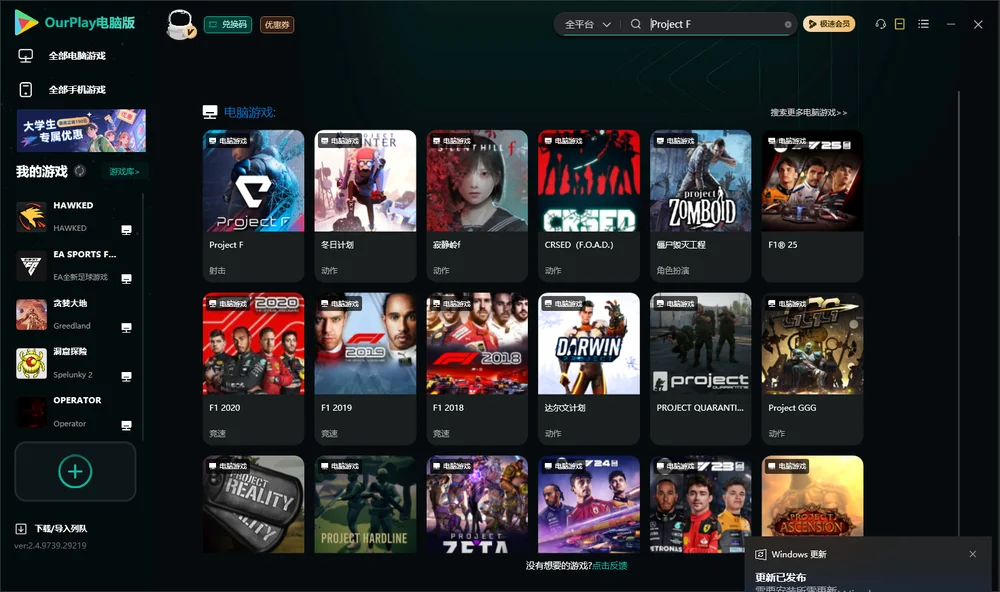Open the 冬日计划 game card
The image size is (1000, 592).
pos(365,205)
